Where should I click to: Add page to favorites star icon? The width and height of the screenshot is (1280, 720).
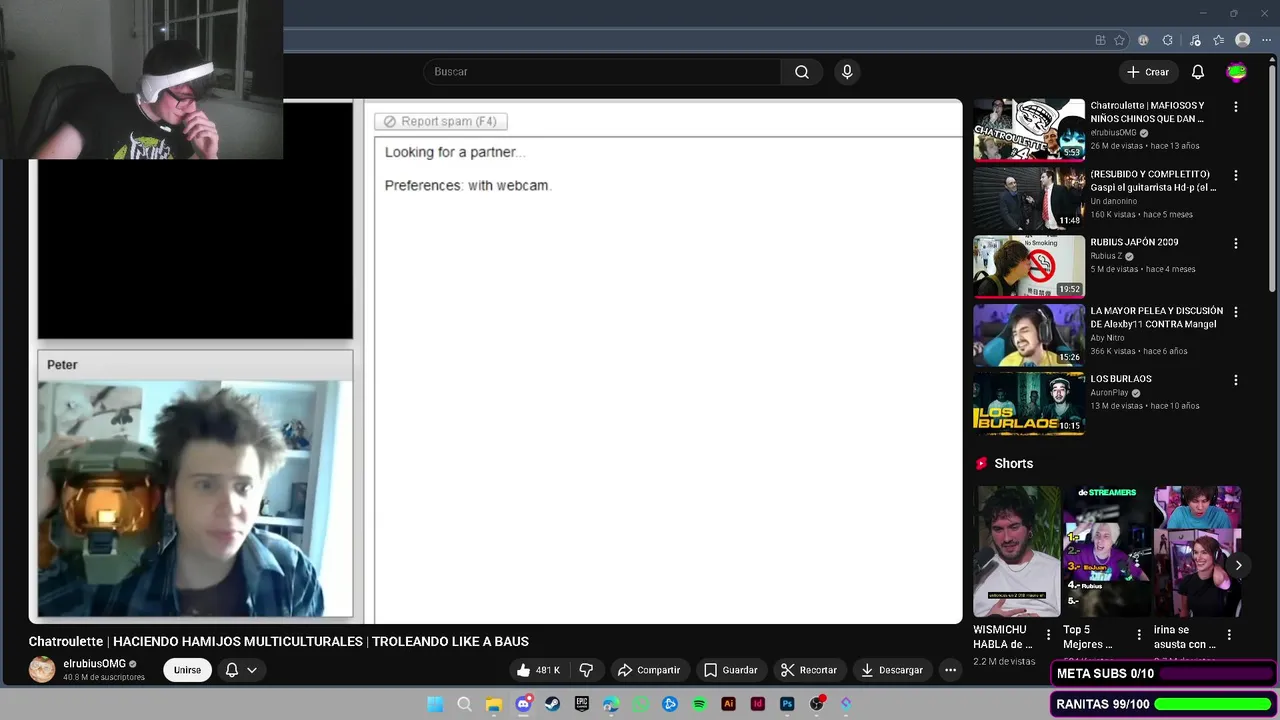[1119, 41]
